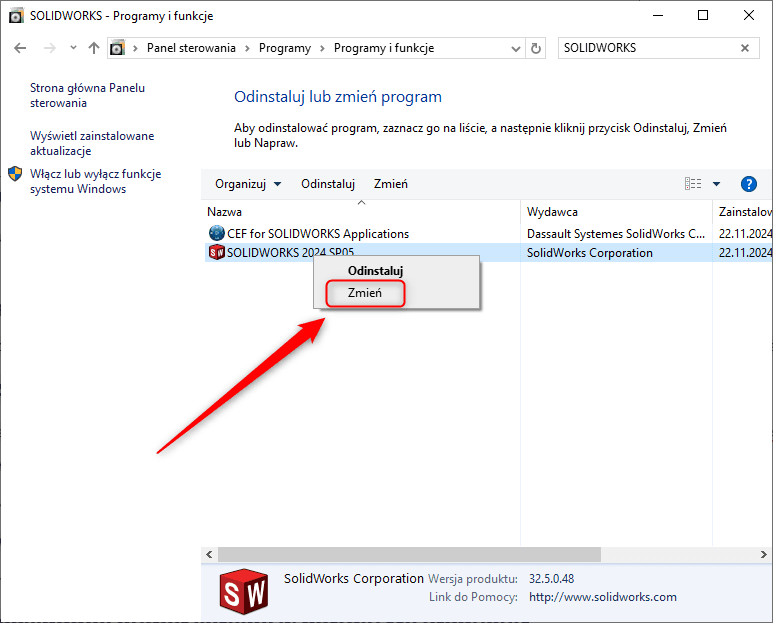The image size is (773, 623).
Task: Click SolidWorks Corporation publisher cell
Action: click(x=590, y=253)
